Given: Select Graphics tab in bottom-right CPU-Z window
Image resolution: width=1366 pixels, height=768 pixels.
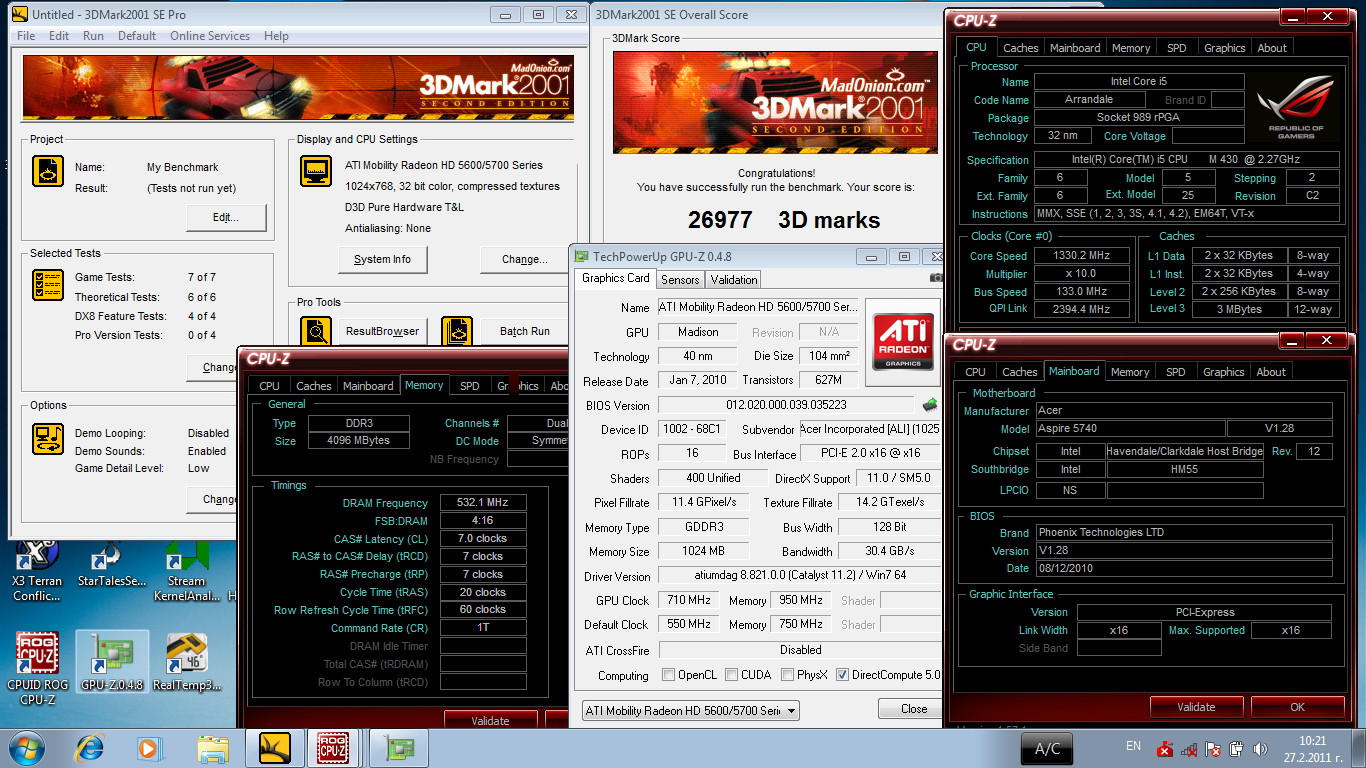Looking at the screenshot, I should click(1224, 372).
